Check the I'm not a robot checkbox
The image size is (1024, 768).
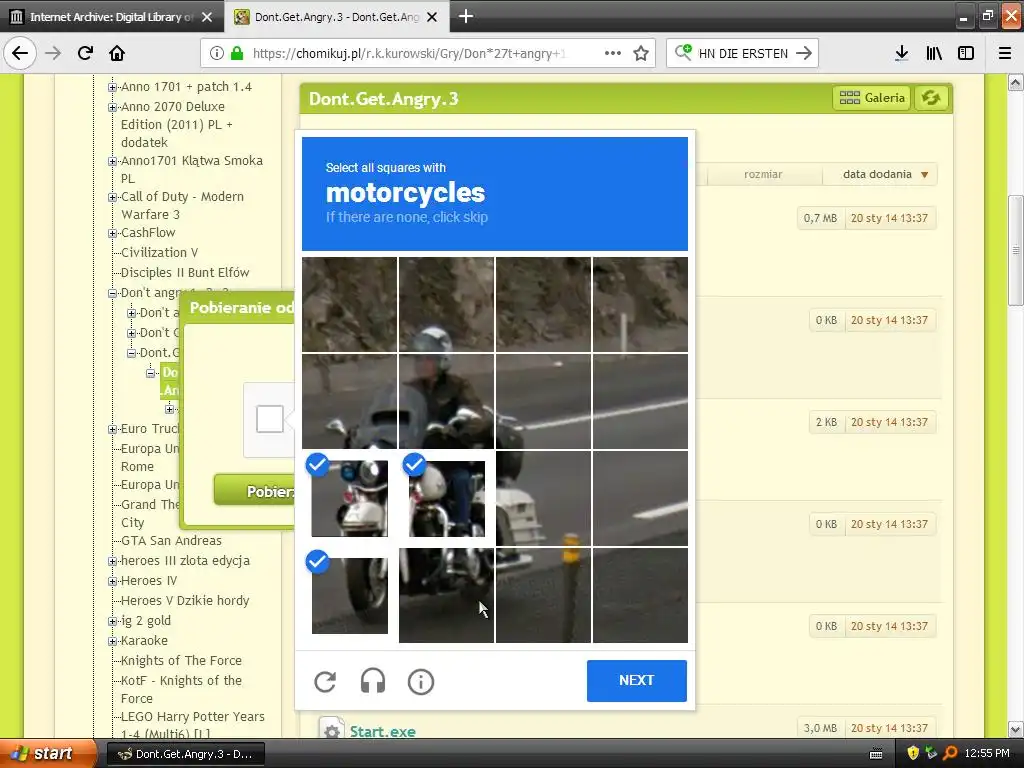270,419
